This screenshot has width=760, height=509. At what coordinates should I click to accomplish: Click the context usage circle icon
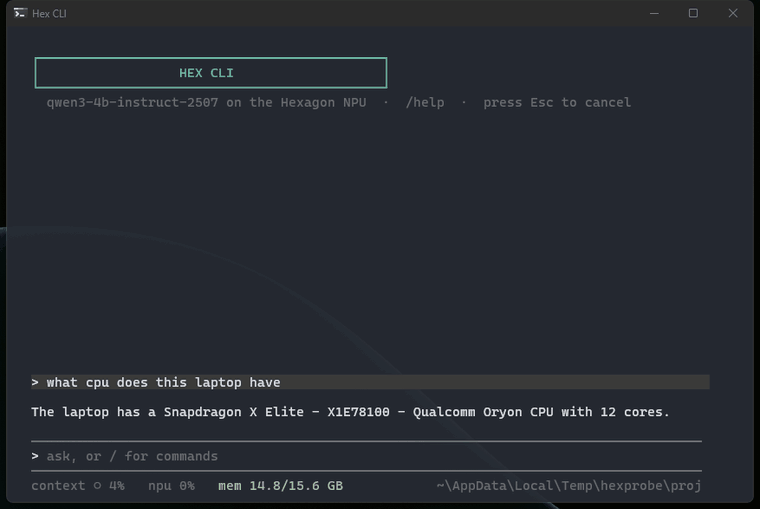(97, 485)
